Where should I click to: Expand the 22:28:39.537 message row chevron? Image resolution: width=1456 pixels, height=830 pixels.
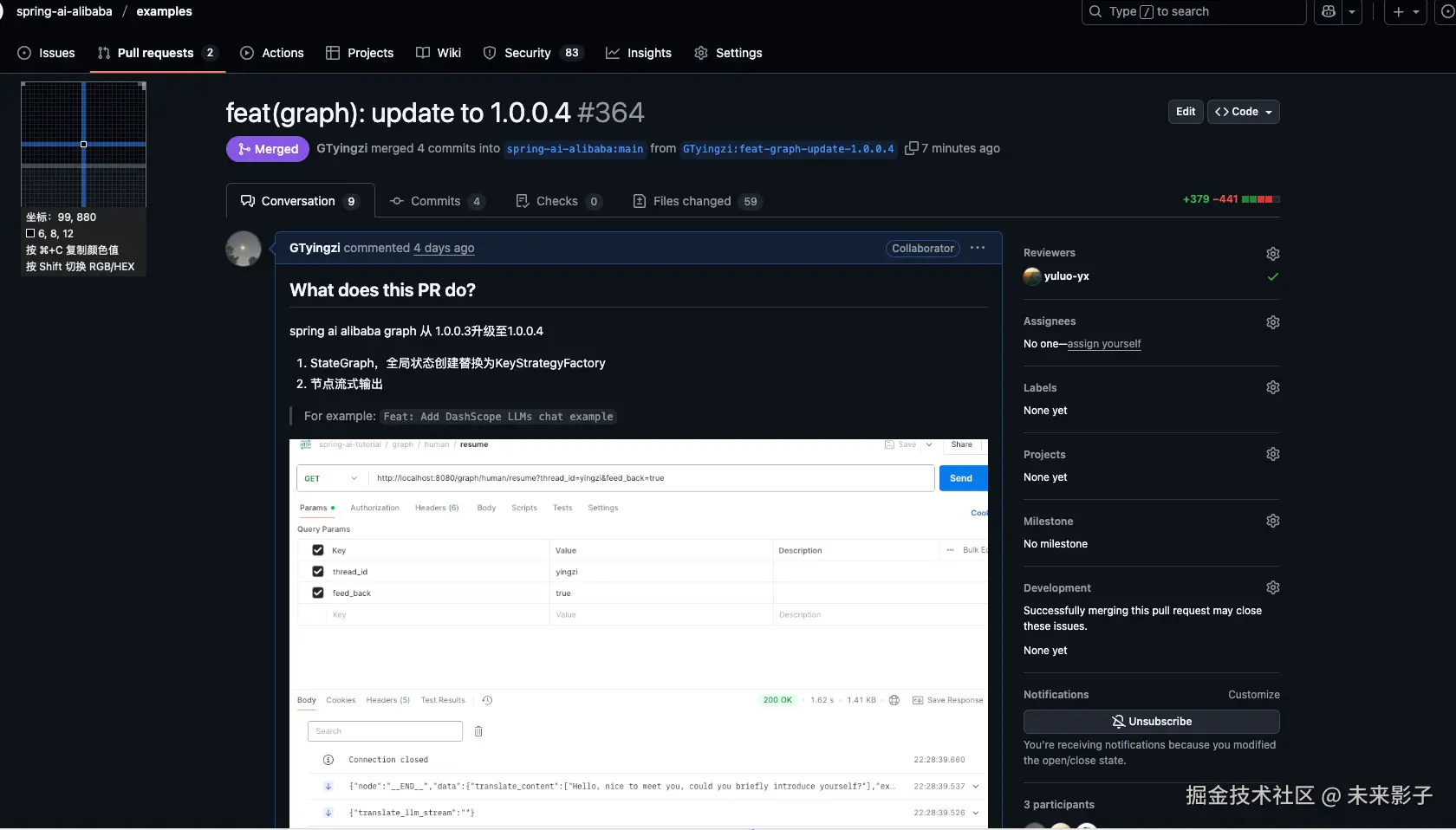coord(976,787)
